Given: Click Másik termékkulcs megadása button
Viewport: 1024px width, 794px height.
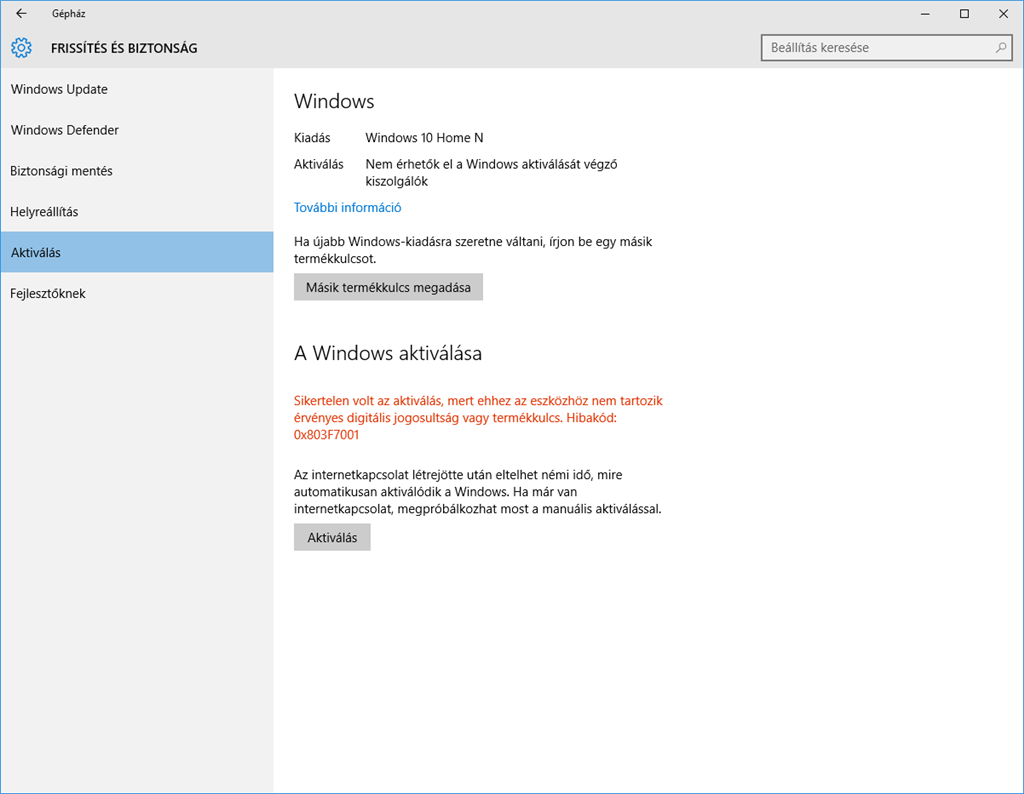Looking at the screenshot, I should tap(388, 287).
